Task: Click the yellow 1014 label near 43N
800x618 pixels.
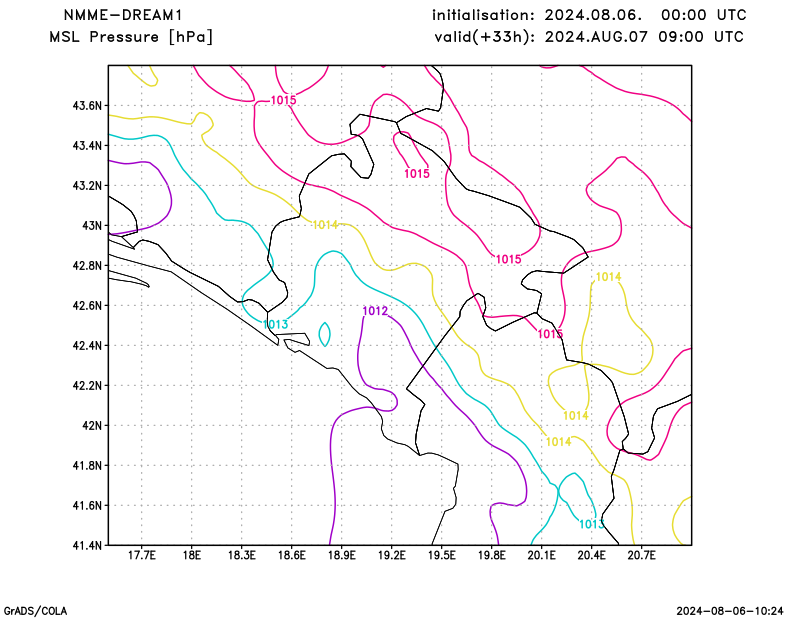Action: [x=325, y=225]
